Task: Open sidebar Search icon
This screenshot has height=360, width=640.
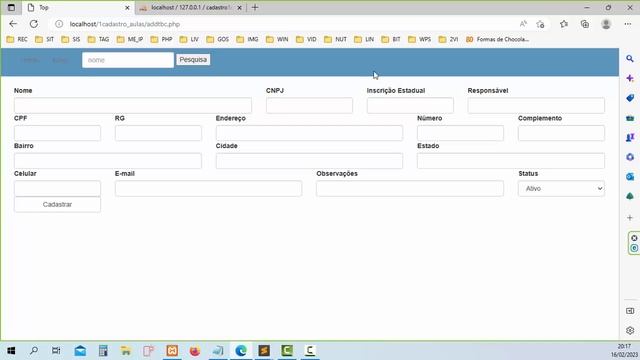Action: tap(630, 59)
